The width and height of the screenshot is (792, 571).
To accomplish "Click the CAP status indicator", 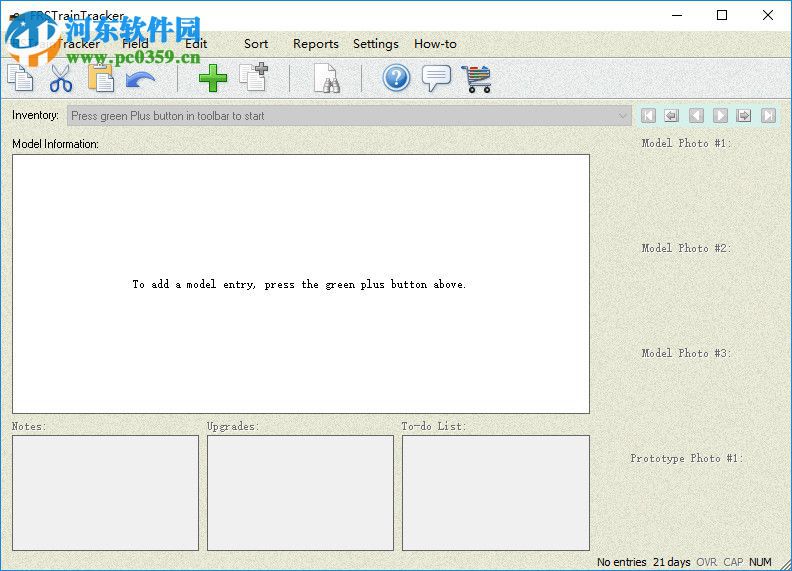I will point(733,562).
